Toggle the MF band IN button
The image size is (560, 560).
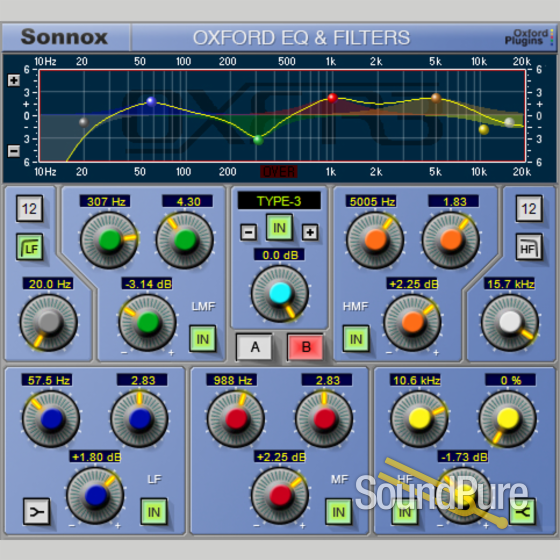coord(338,512)
